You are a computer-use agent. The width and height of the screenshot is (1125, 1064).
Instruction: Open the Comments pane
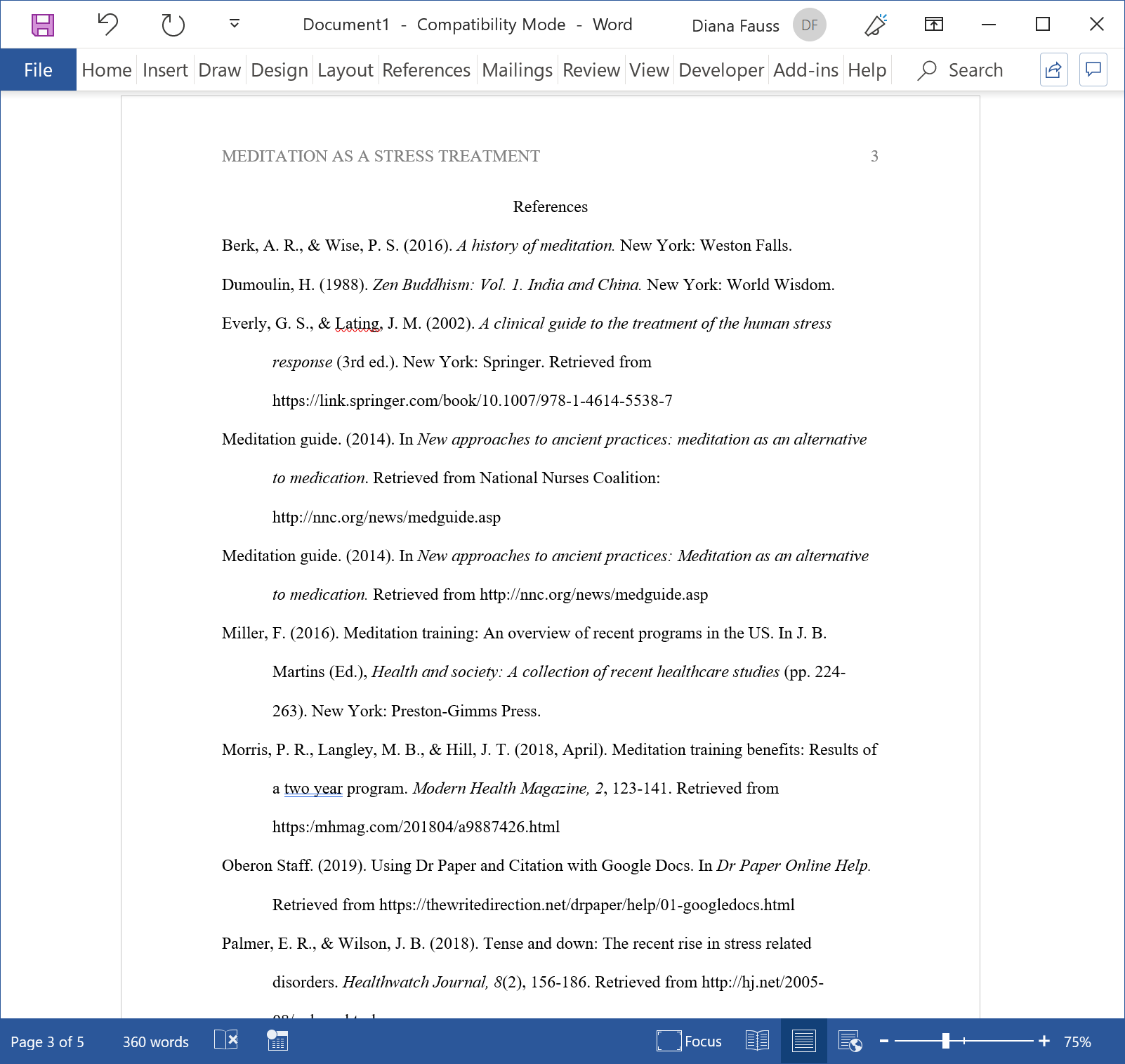pos(1093,70)
